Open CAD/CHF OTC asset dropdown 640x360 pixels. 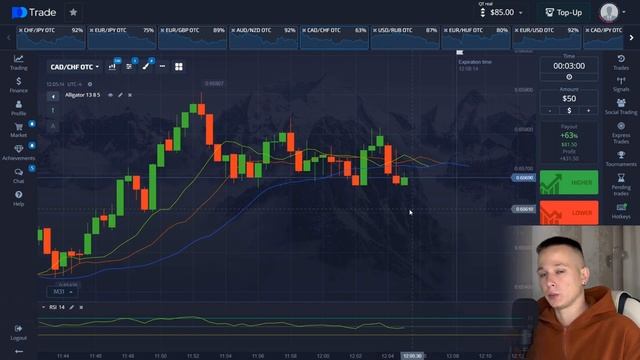pos(75,67)
